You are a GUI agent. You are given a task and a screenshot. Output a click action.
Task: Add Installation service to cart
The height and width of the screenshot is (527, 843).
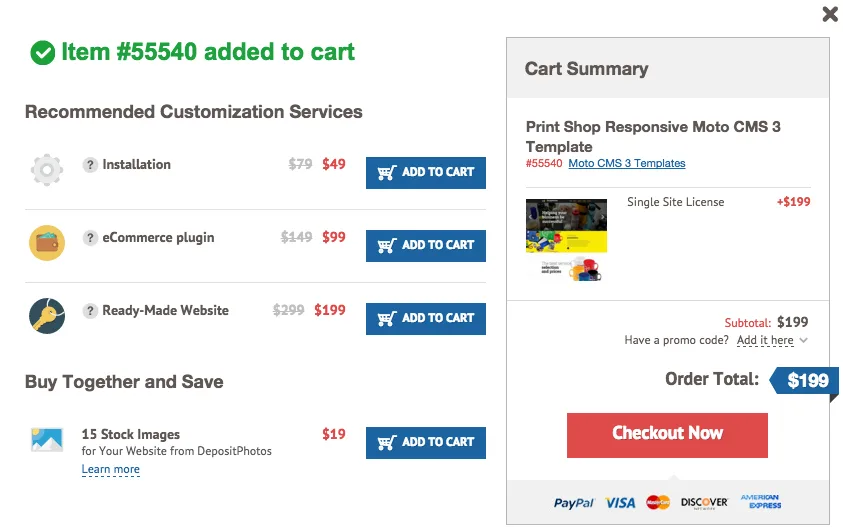coord(426,172)
